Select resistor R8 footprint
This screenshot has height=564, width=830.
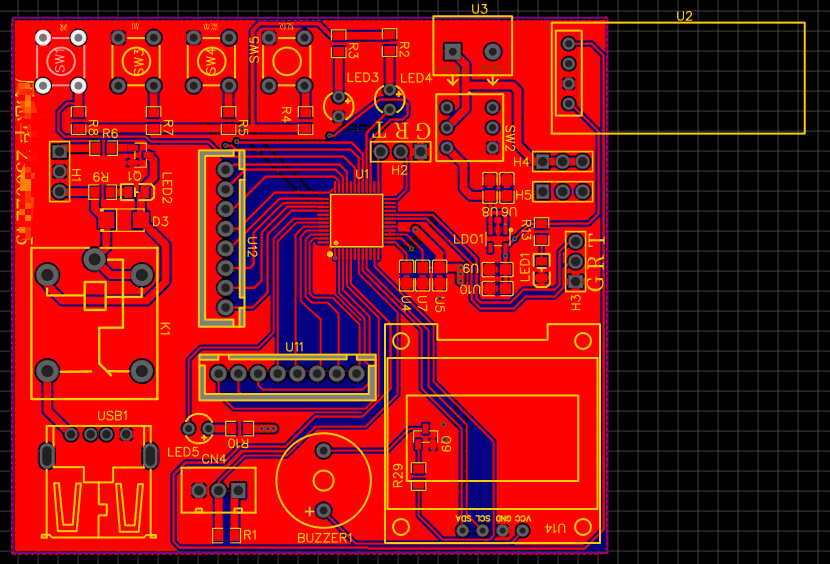click(x=78, y=120)
